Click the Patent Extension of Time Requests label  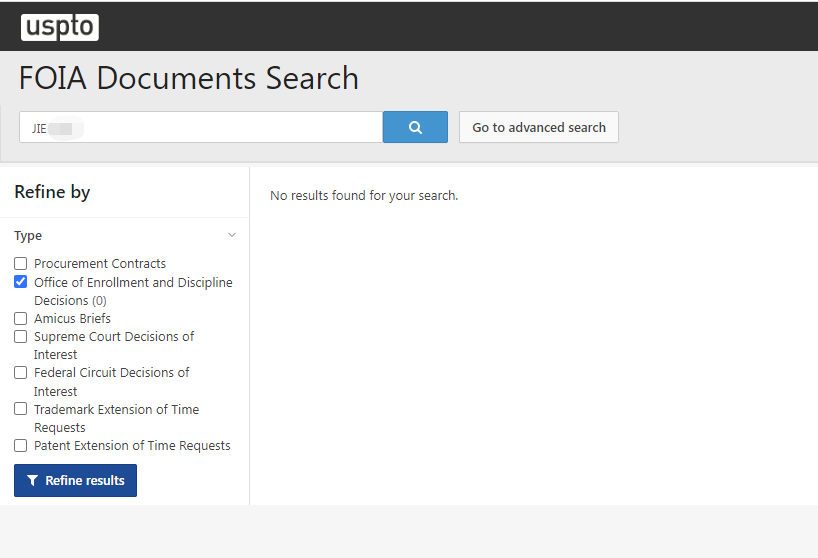click(x=132, y=446)
